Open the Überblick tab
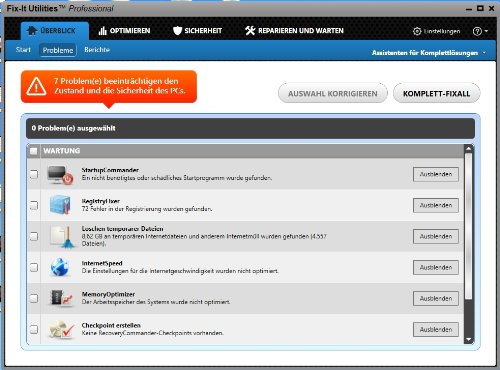The width and height of the screenshot is (500, 370). pos(55,31)
